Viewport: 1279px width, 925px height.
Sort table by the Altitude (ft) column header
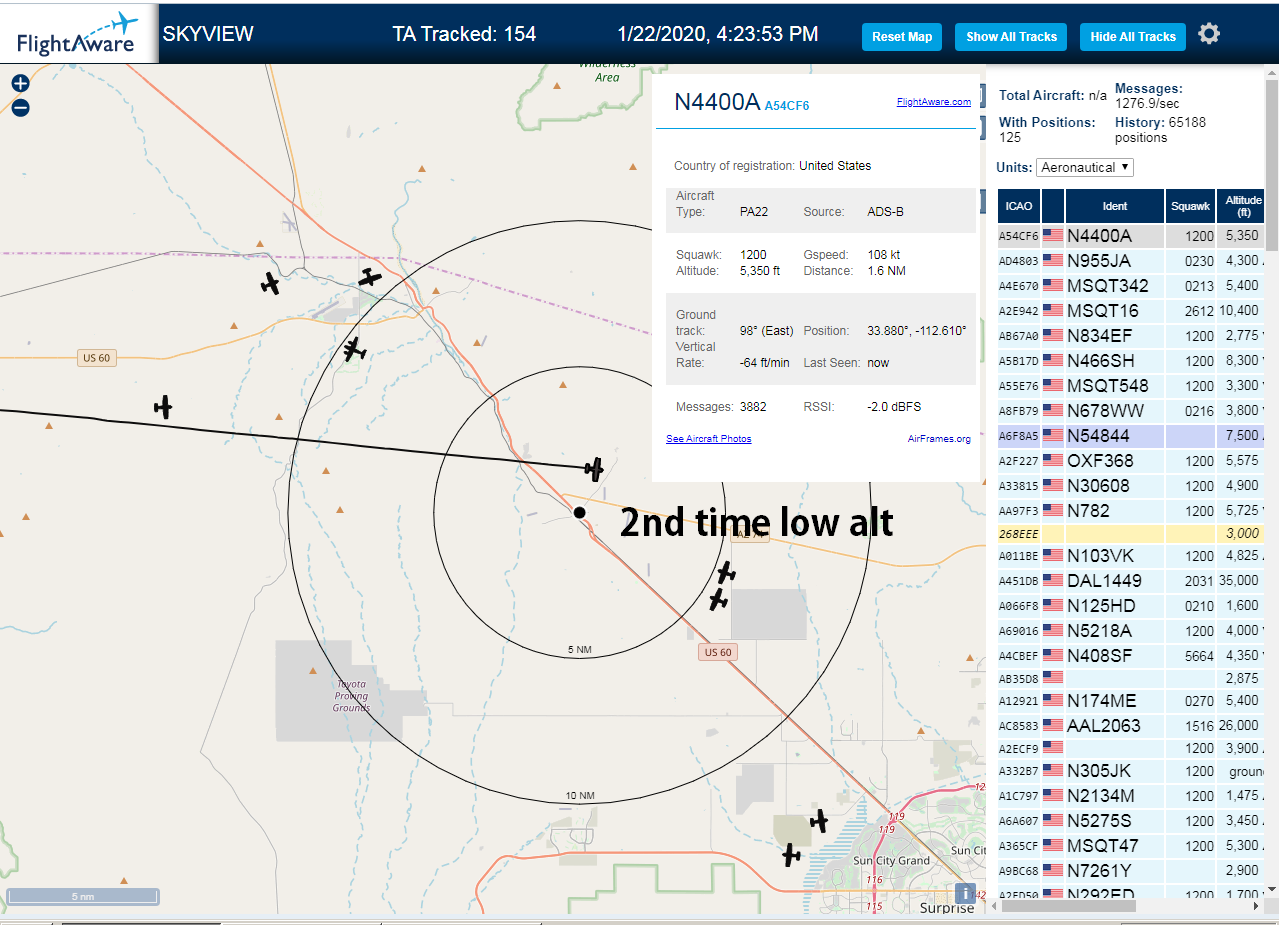tap(1243, 206)
